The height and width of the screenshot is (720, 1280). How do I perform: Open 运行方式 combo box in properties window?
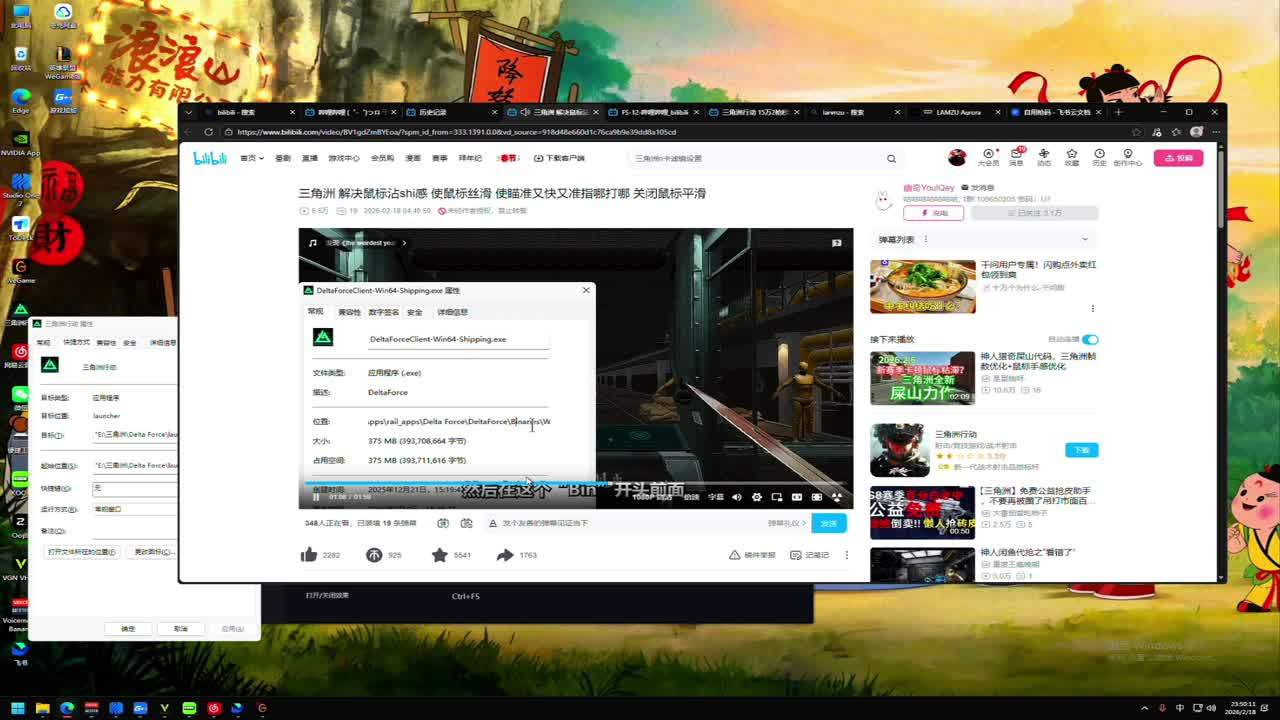pyautogui.click(x=134, y=509)
